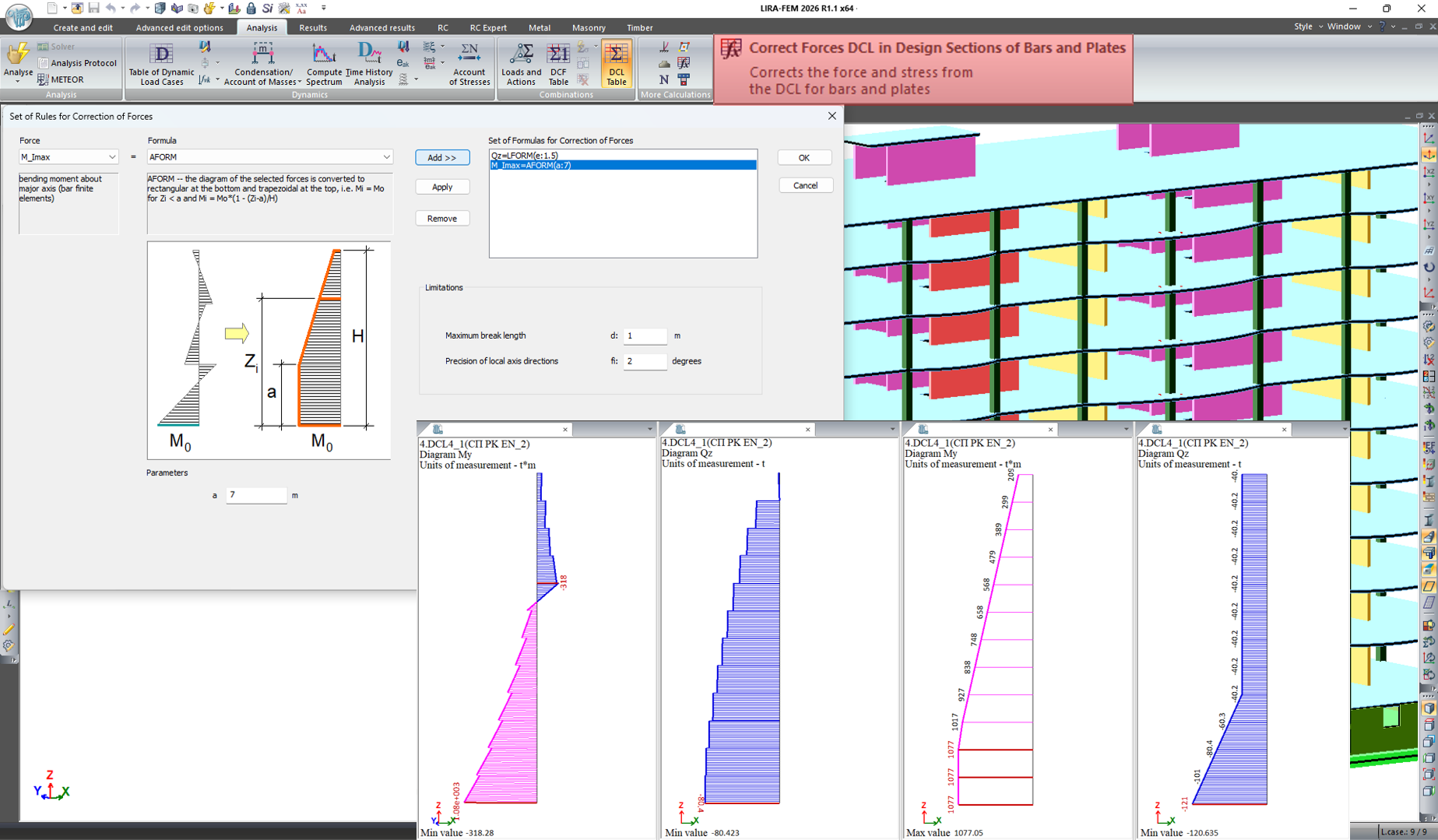Click the Maximum break length field

tap(645, 336)
